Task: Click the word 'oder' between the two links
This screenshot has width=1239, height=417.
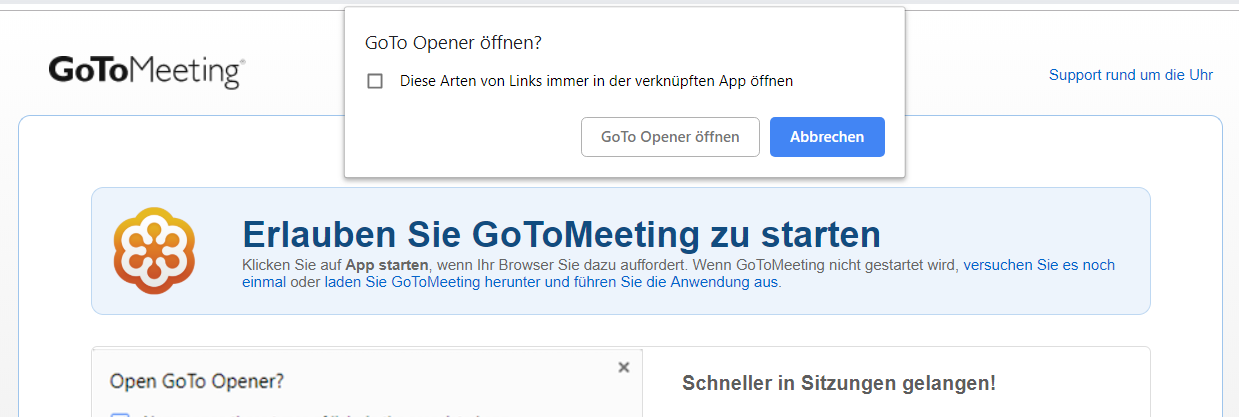Action: 305,282
